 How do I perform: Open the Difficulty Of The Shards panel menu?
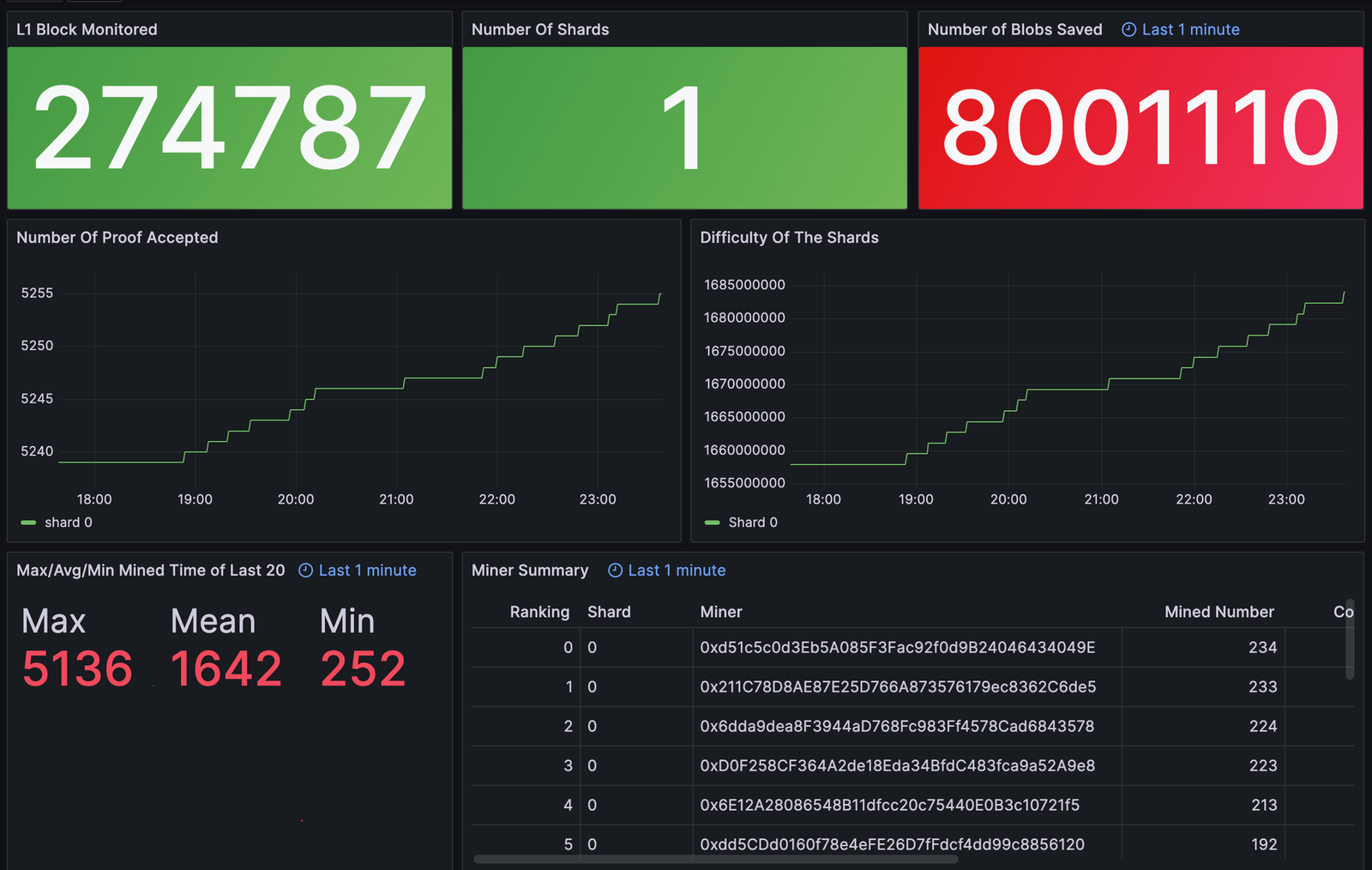point(789,238)
